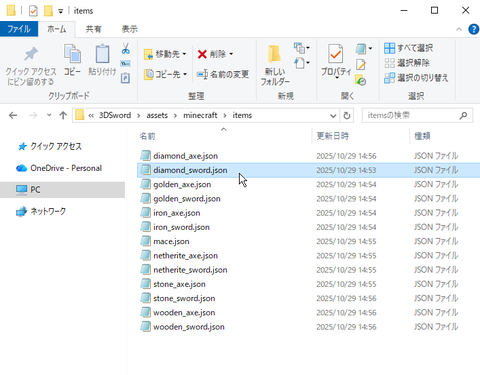The image size is (480, 375).
Task: Open the Easy access icon
Action: [x=302, y=63]
